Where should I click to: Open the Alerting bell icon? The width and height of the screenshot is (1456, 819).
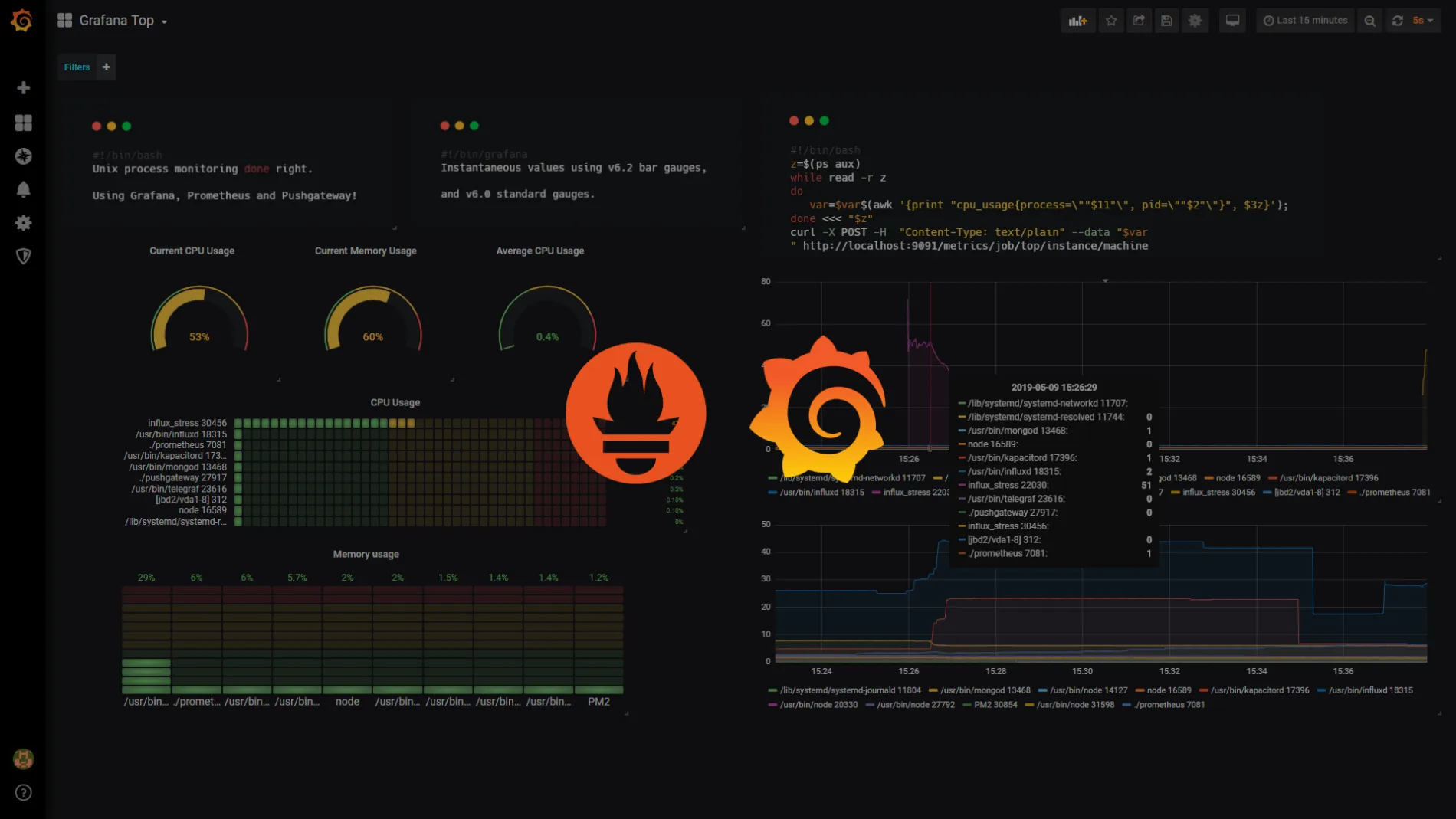click(24, 189)
